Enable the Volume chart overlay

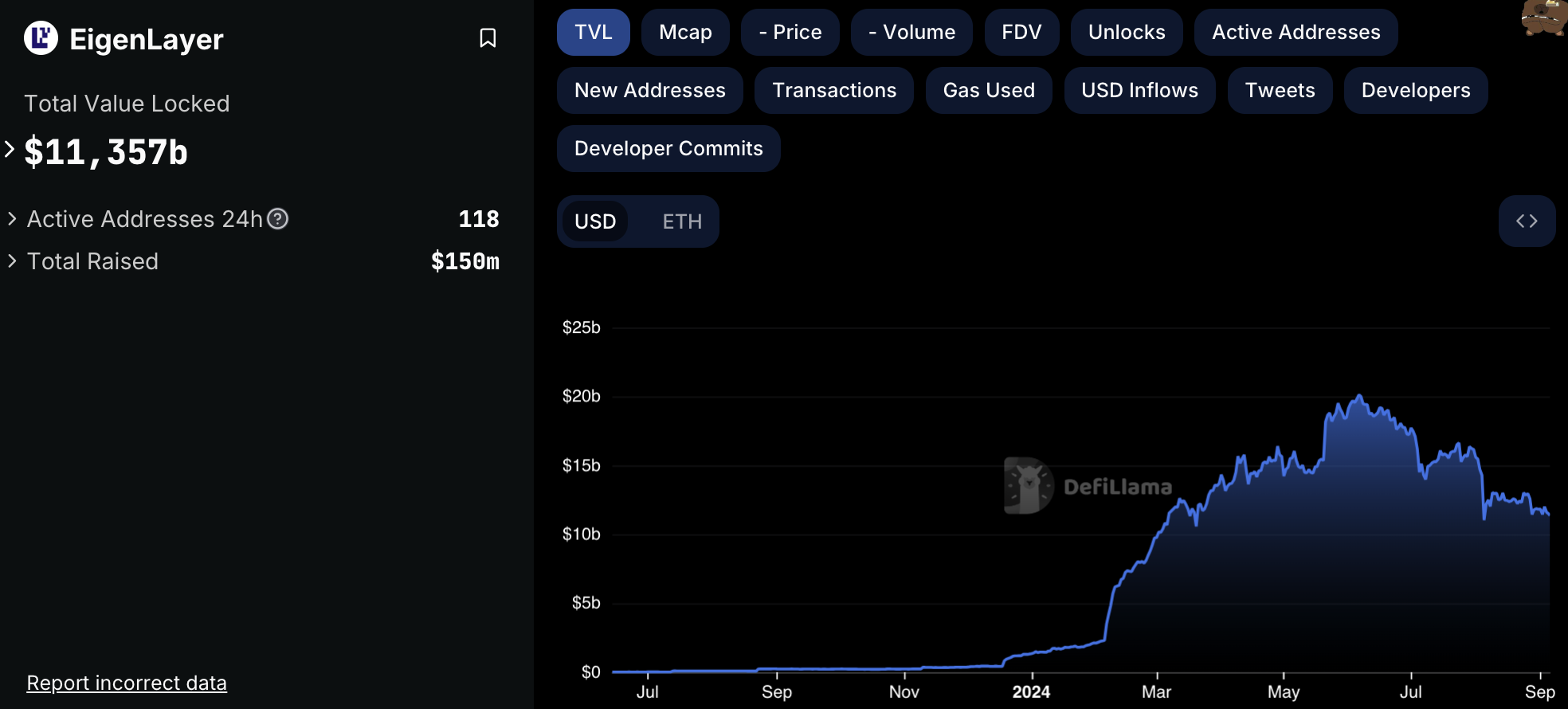click(x=911, y=33)
